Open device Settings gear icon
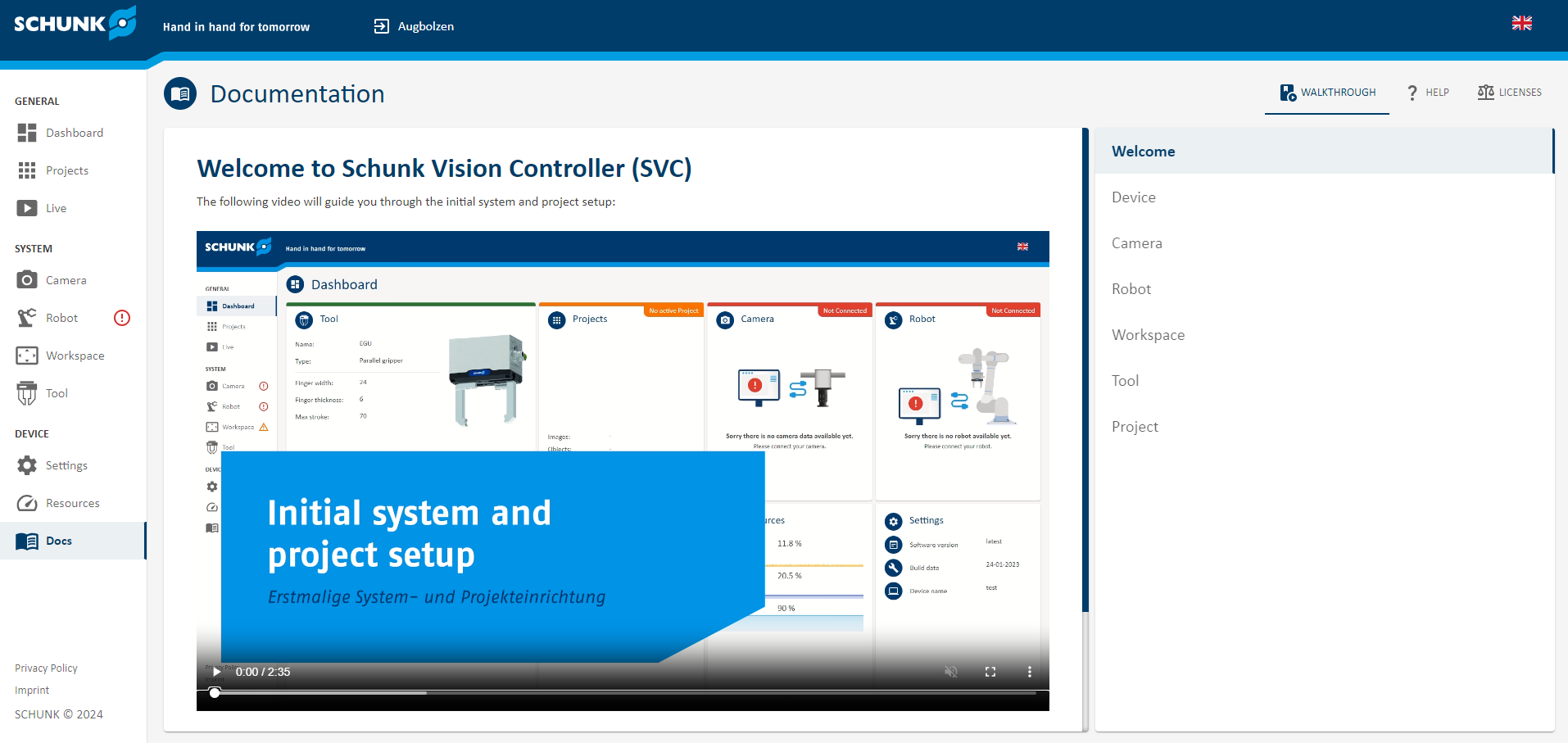 [x=27, y=465]
